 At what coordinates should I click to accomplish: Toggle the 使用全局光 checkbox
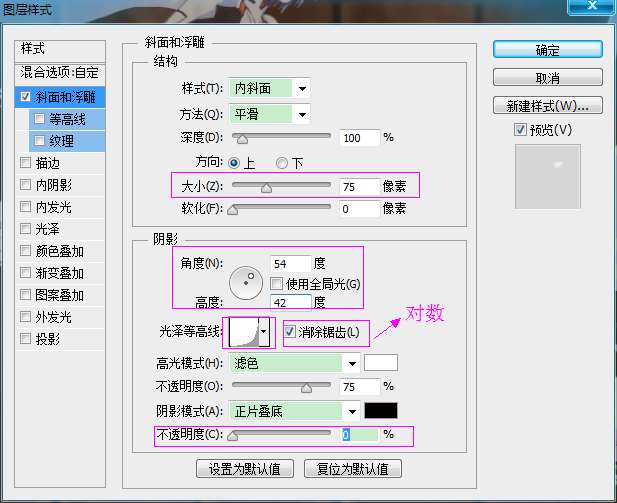(276, 284)
